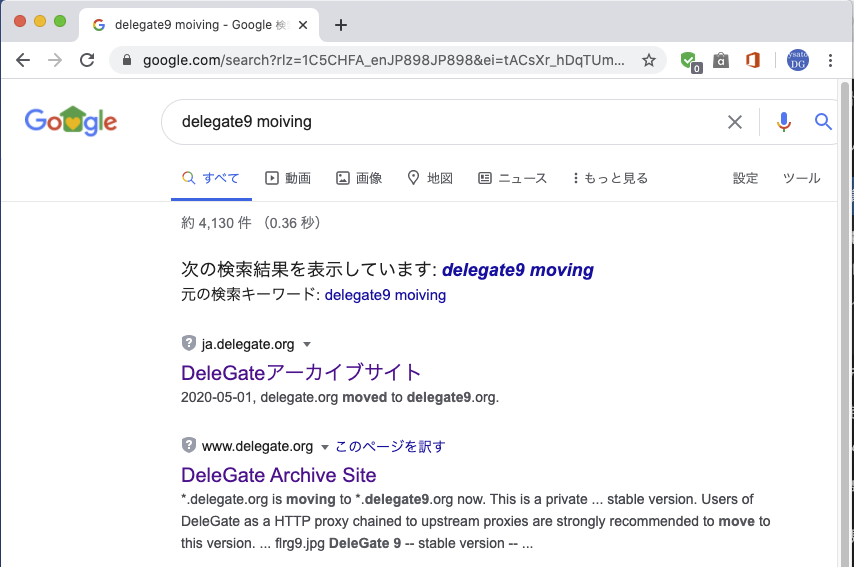Click the blue search magnifier icon
The image size is (854, 567).
pos(823,122)
